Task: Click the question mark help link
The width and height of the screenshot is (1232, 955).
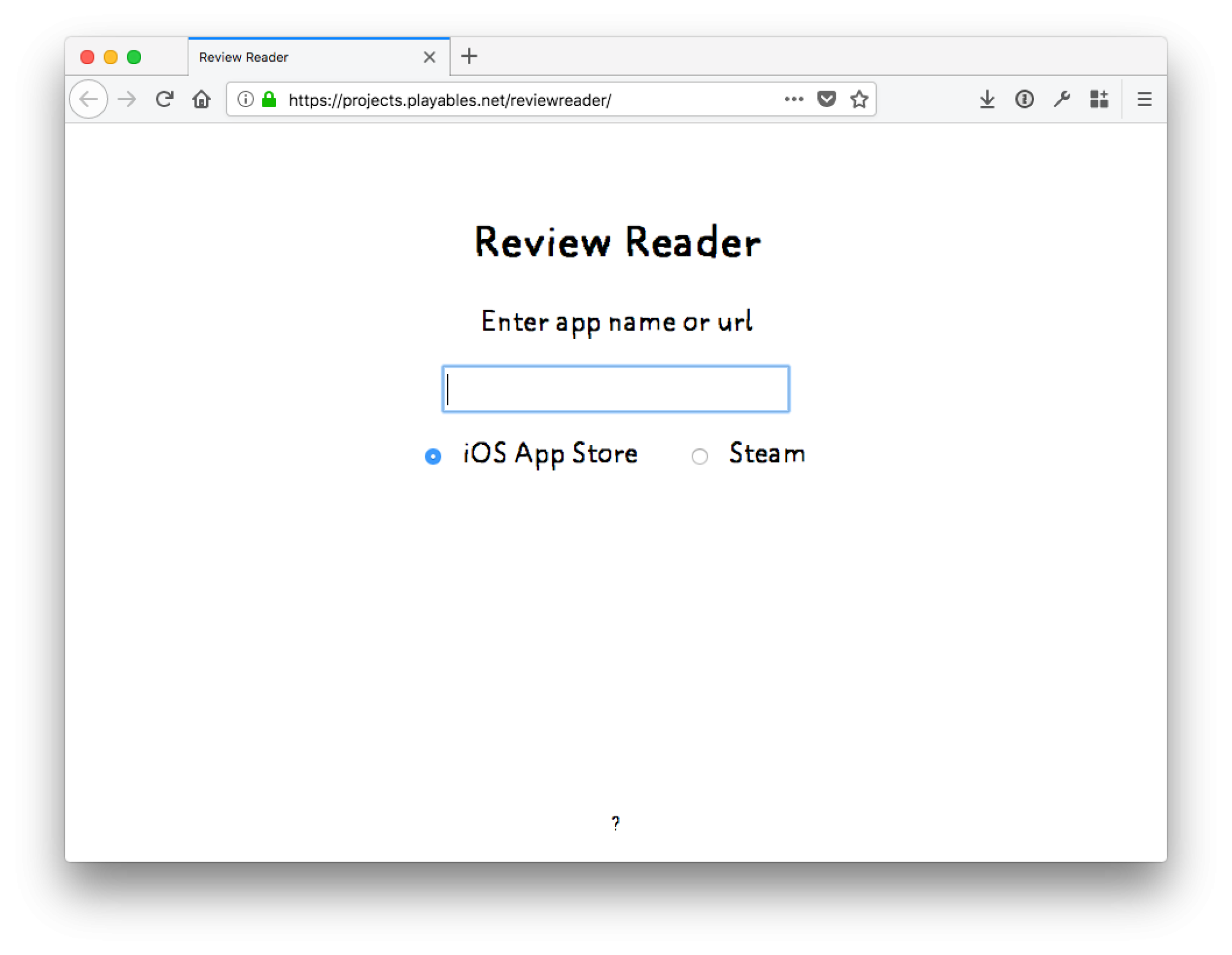Action: [615, 823]
